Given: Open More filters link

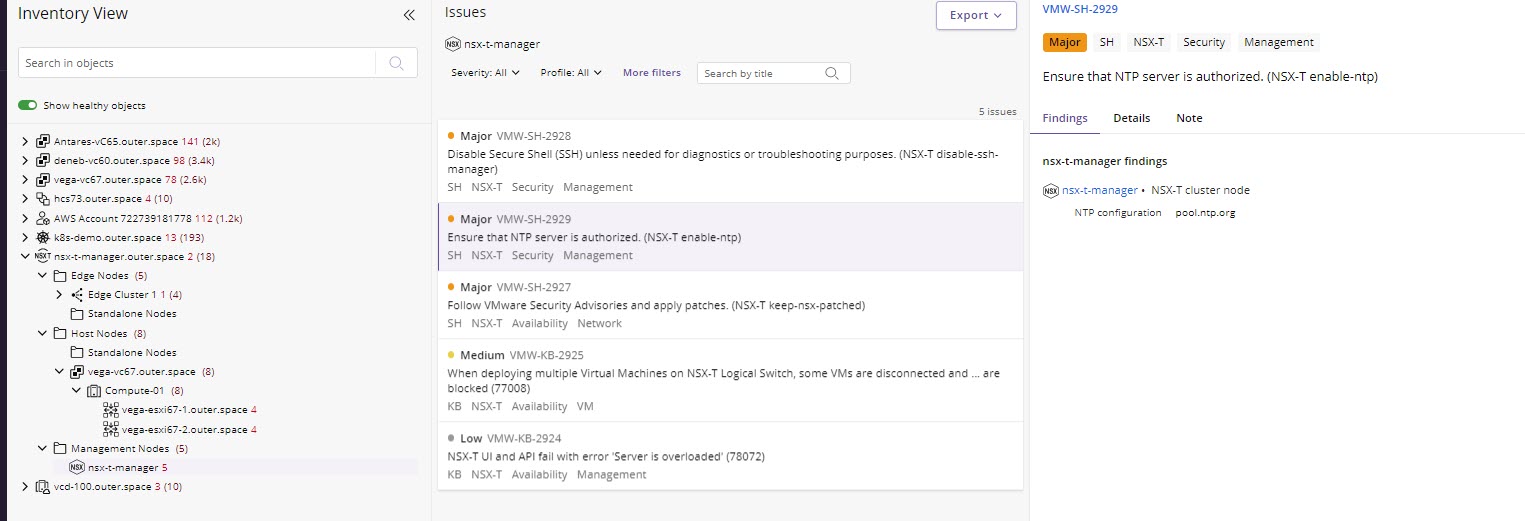Looking at the screenshot, I should point(651,73).
